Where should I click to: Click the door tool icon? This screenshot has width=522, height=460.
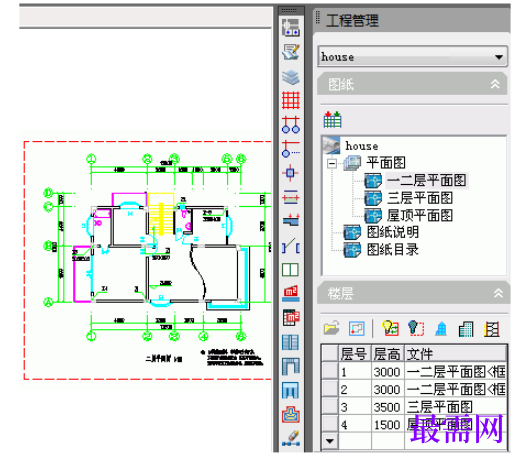coord(291,246)
